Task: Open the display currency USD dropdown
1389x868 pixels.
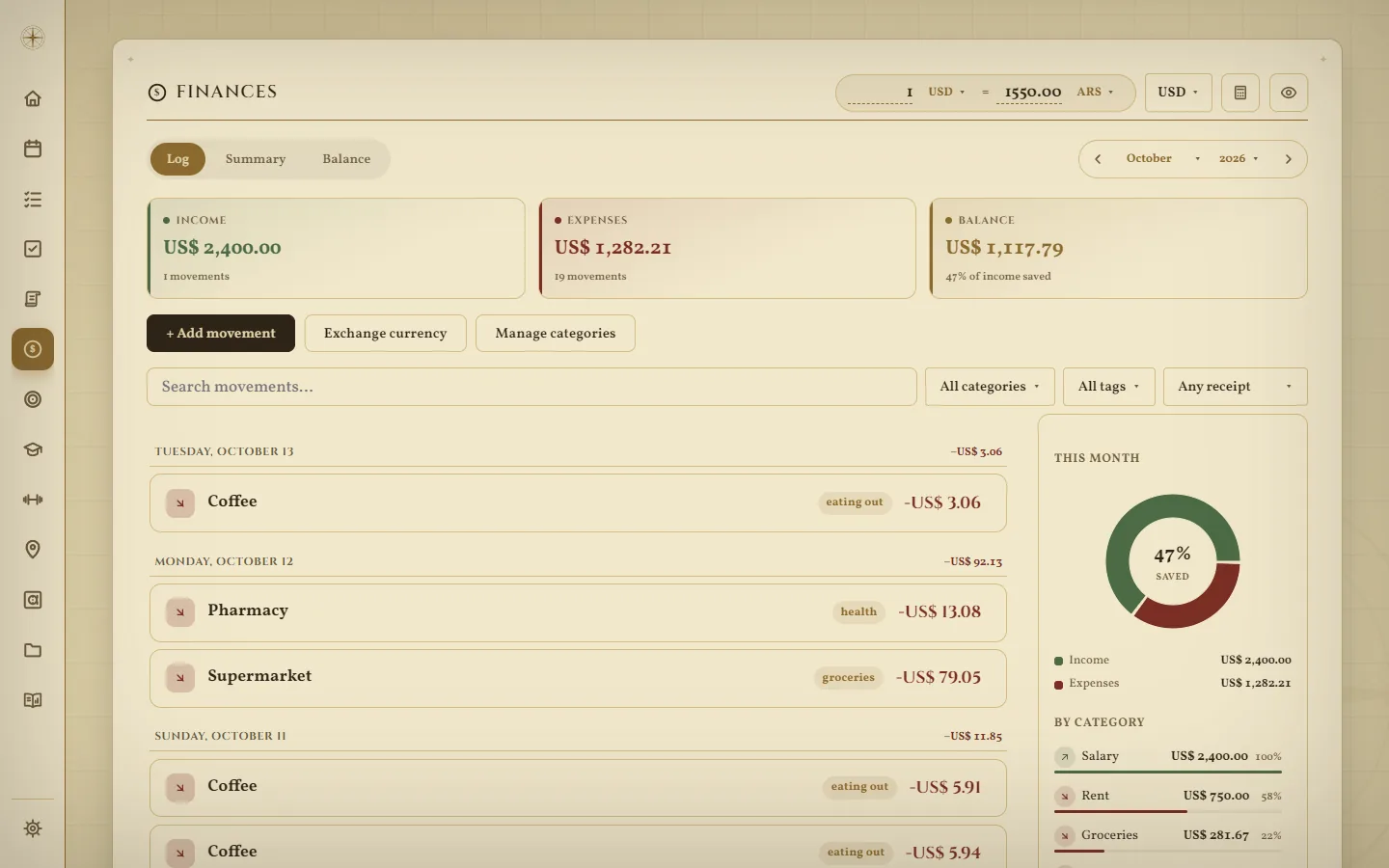Action: [x=1178, y=93]
